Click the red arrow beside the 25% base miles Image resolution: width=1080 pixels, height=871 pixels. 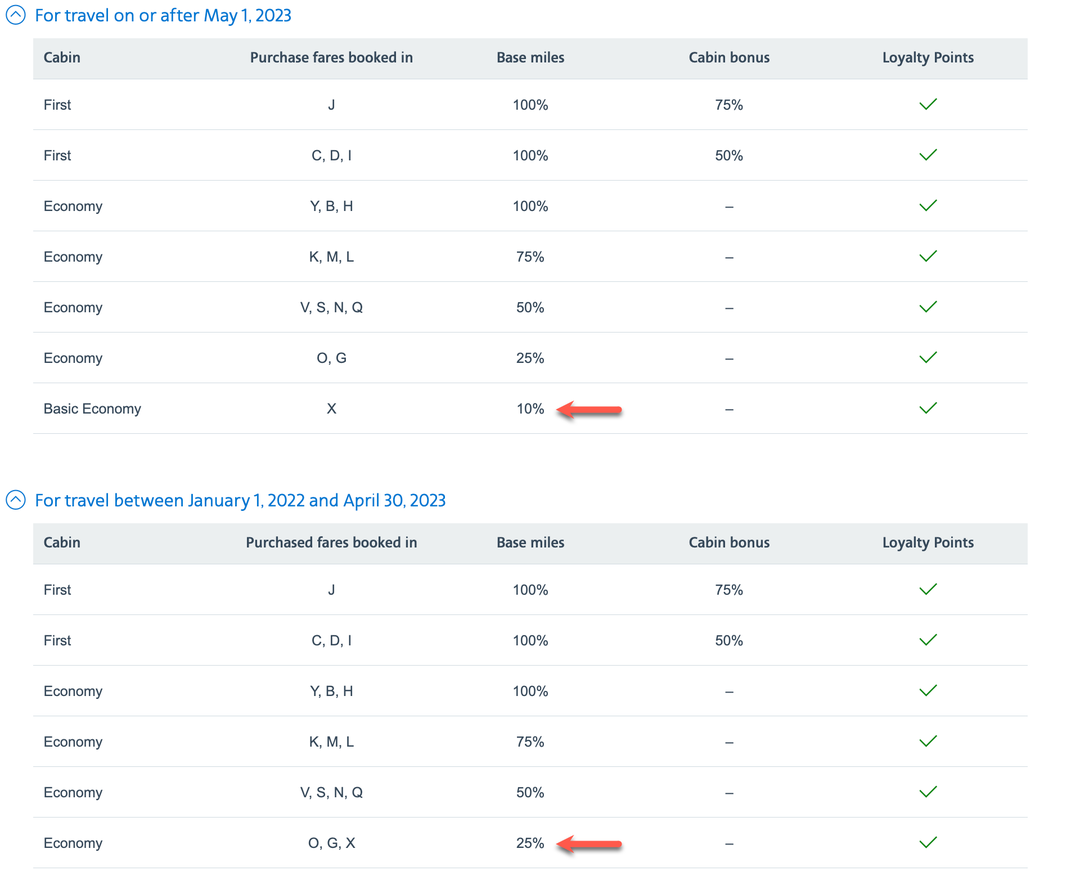point(590,844)
